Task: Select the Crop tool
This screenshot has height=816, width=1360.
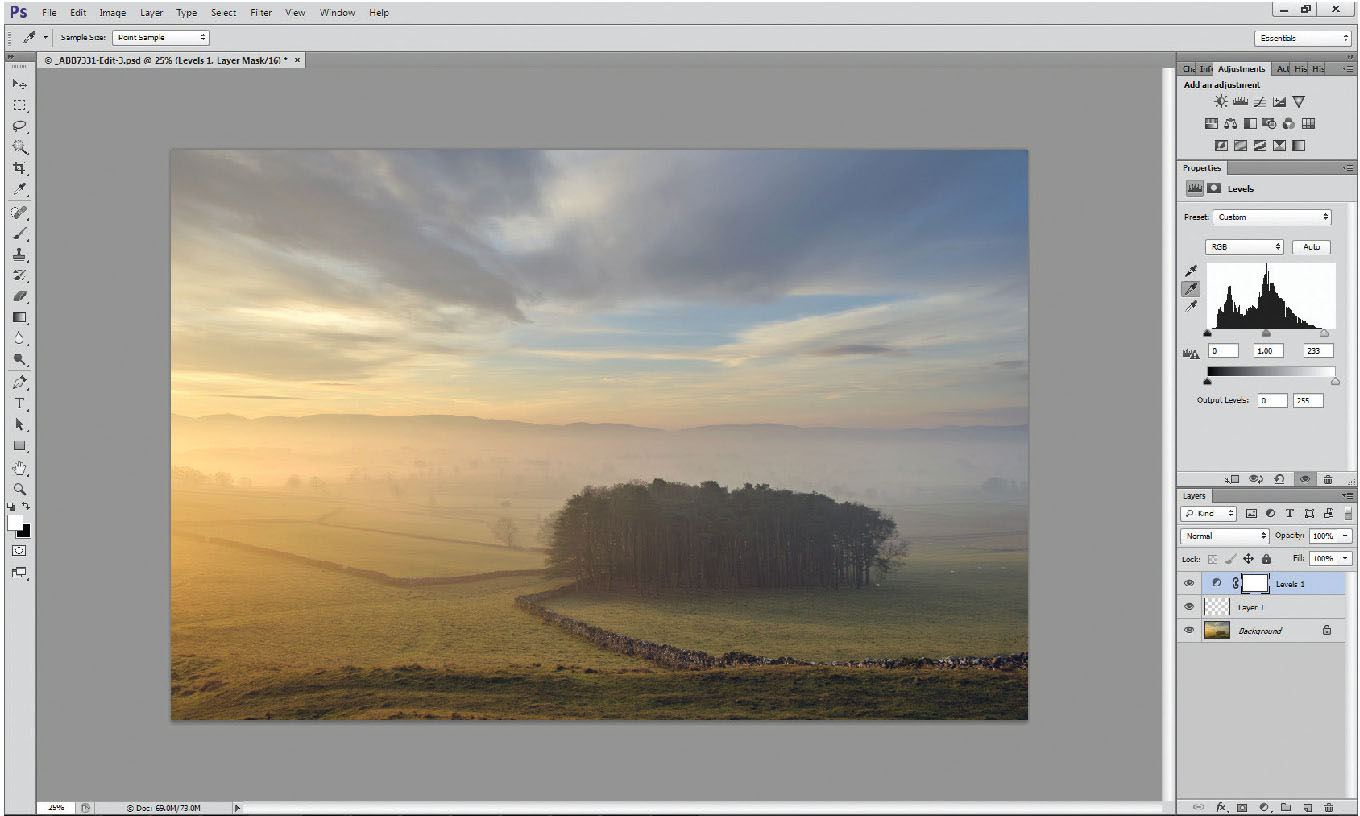Action: click(19, 168)
